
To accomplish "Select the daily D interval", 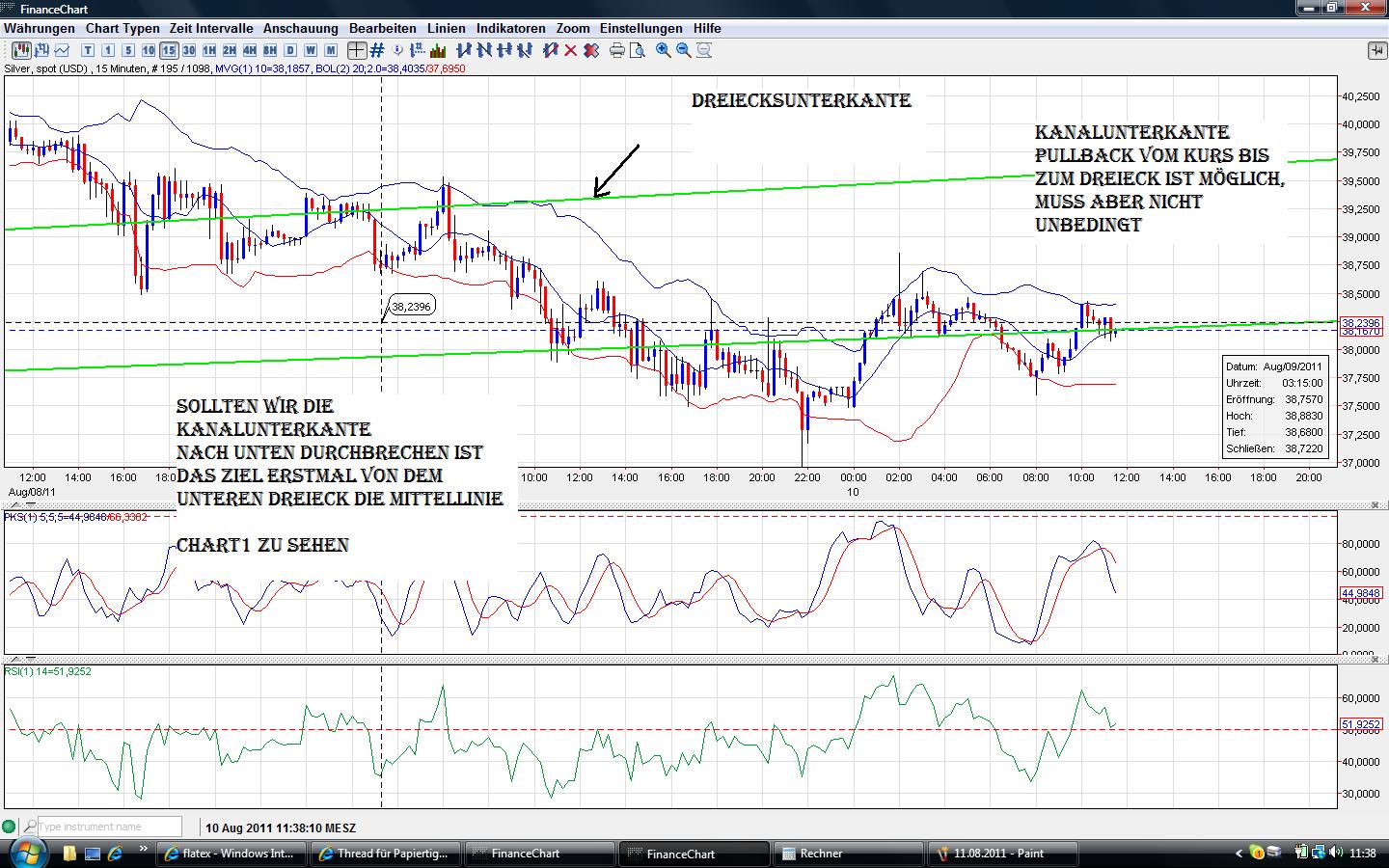I will click(290, 50).
